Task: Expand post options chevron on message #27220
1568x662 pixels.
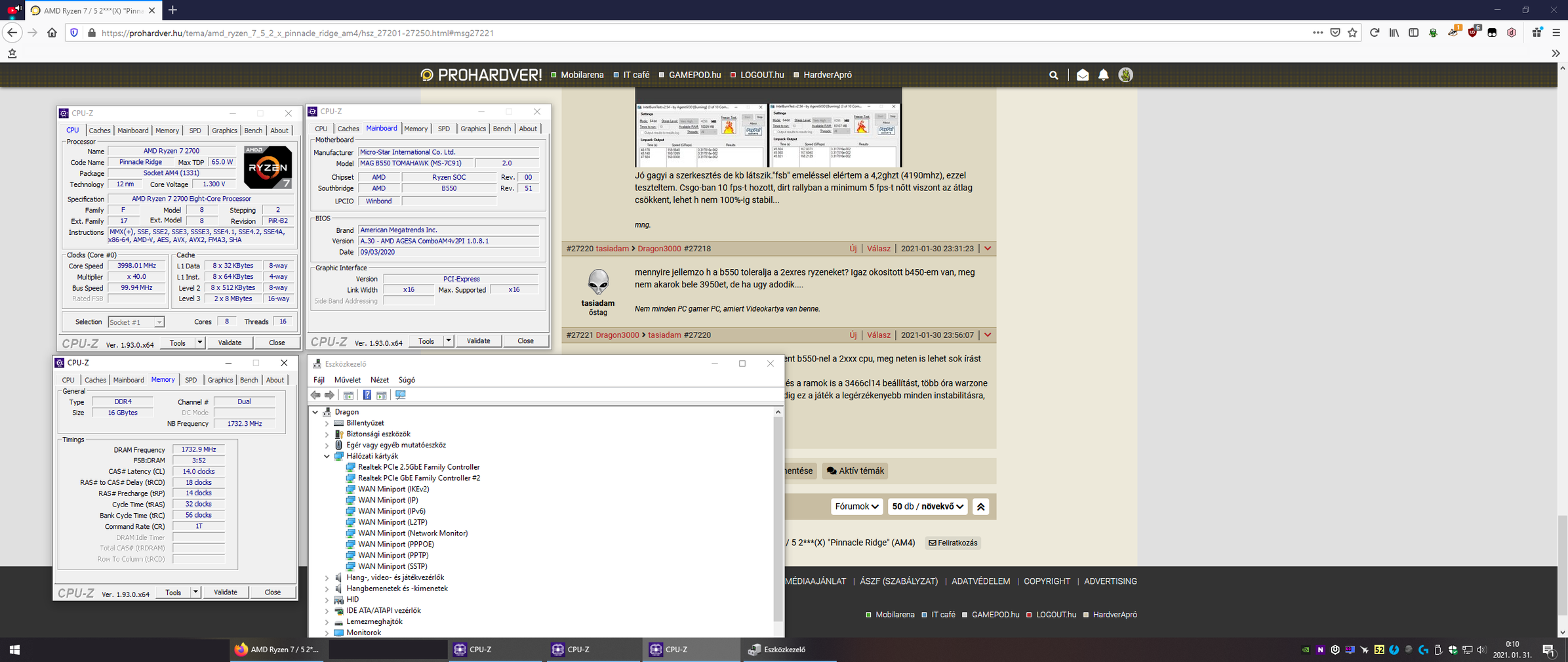Action: 988,249
